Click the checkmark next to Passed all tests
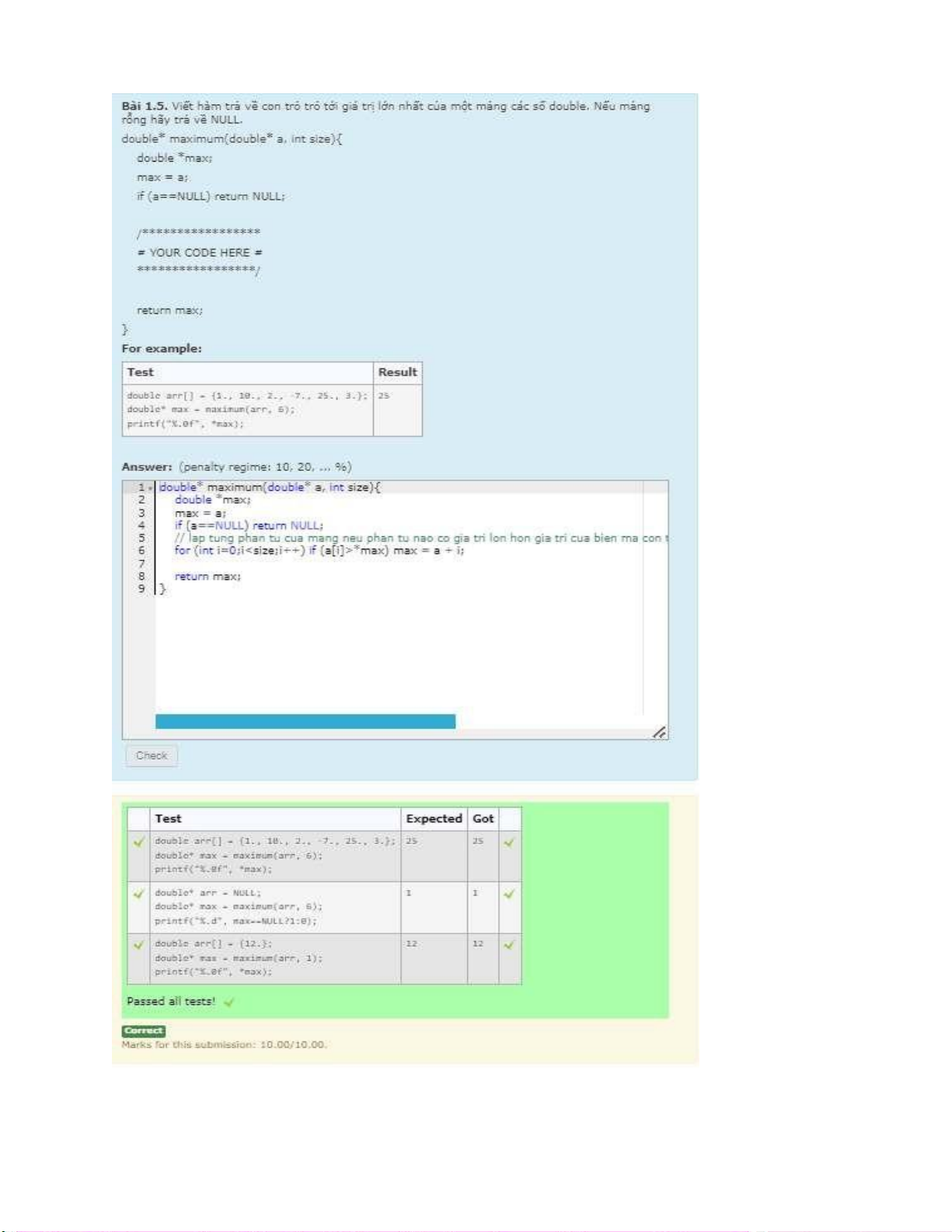952x1232 pixels. coord(229,1002)
